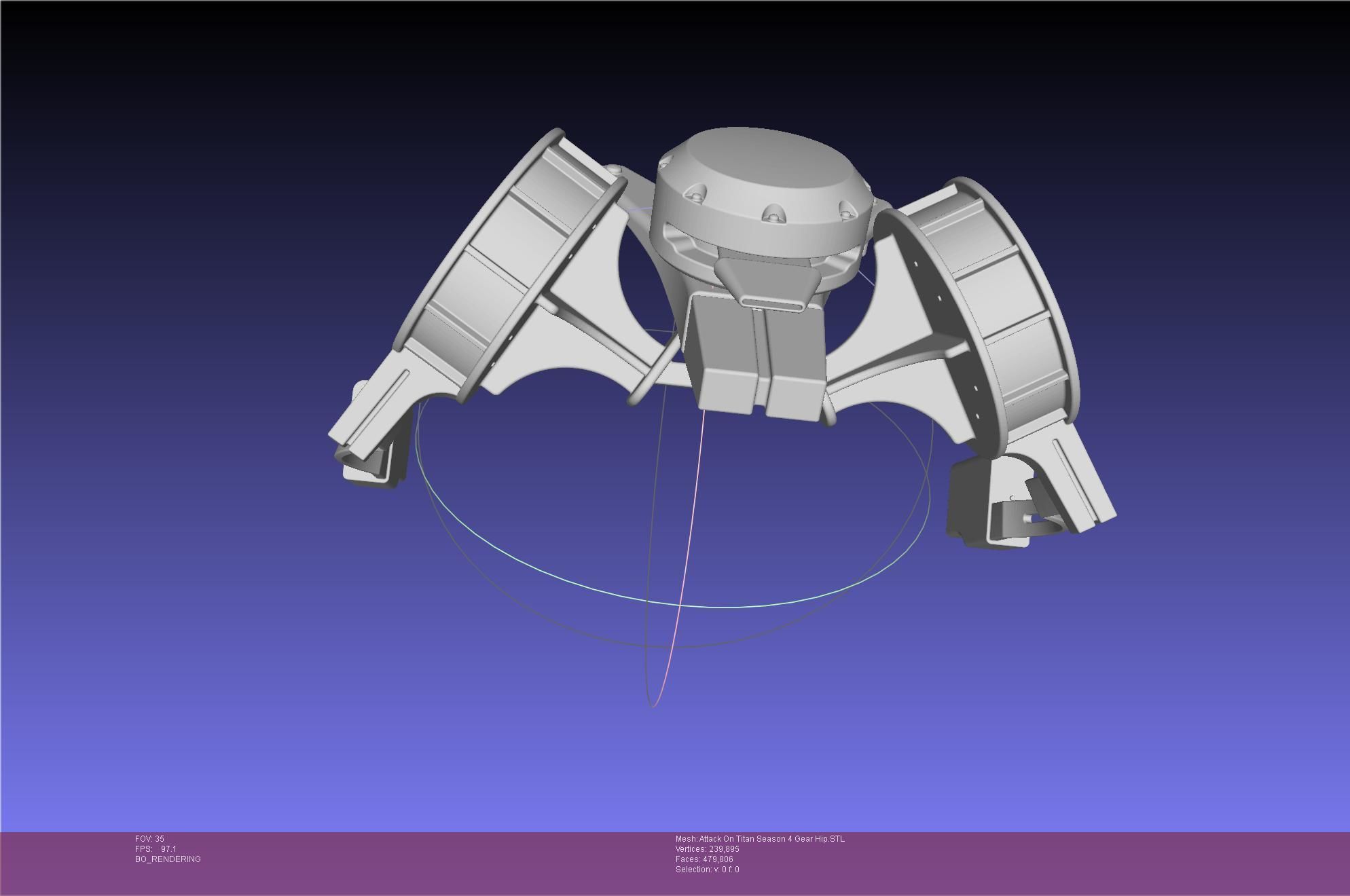Click the Selection: v: 0 f: 0 text
Viewport: 1350px width, 896px height.
pyautogui.click(x=707, y=870)
